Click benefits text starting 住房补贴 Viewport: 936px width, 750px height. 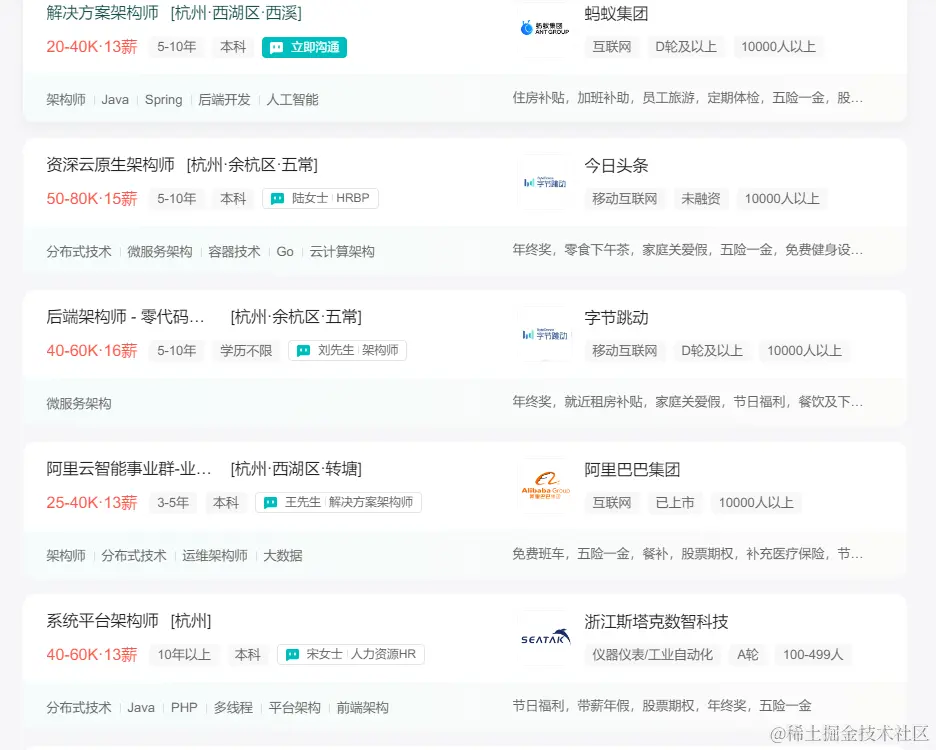(x=688, y=98)
